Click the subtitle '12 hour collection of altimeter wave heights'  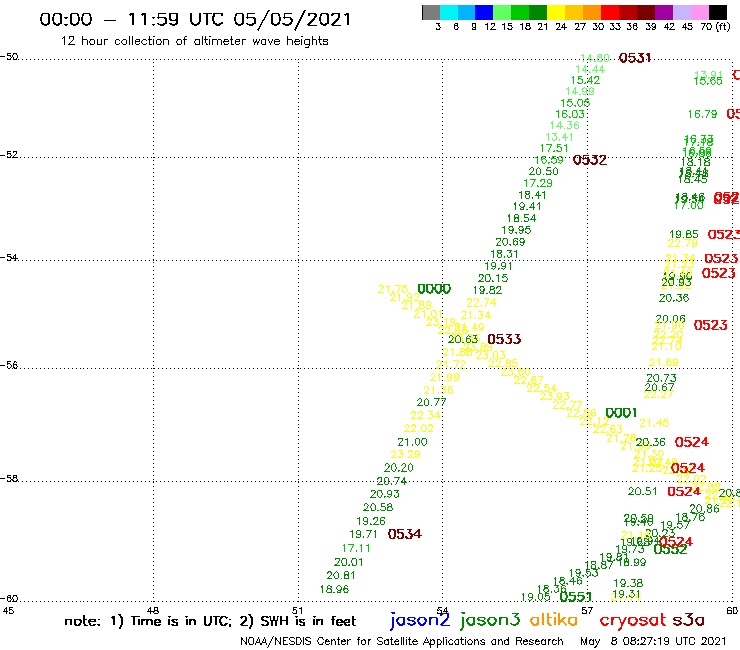[194, 41]
